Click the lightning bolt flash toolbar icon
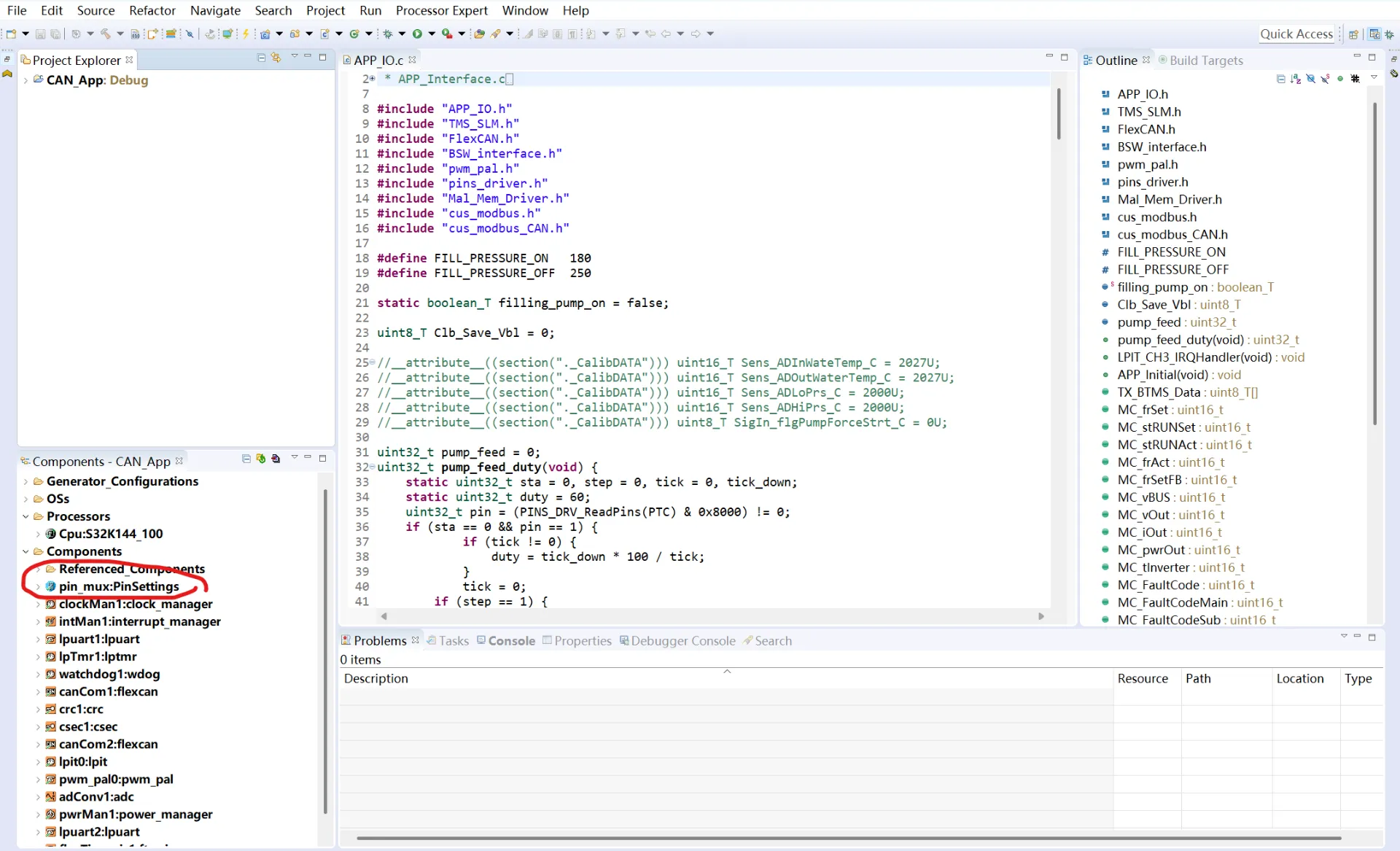Image resolution: width=1400 pixels, height=851 pixels. (x=246, y=34)
